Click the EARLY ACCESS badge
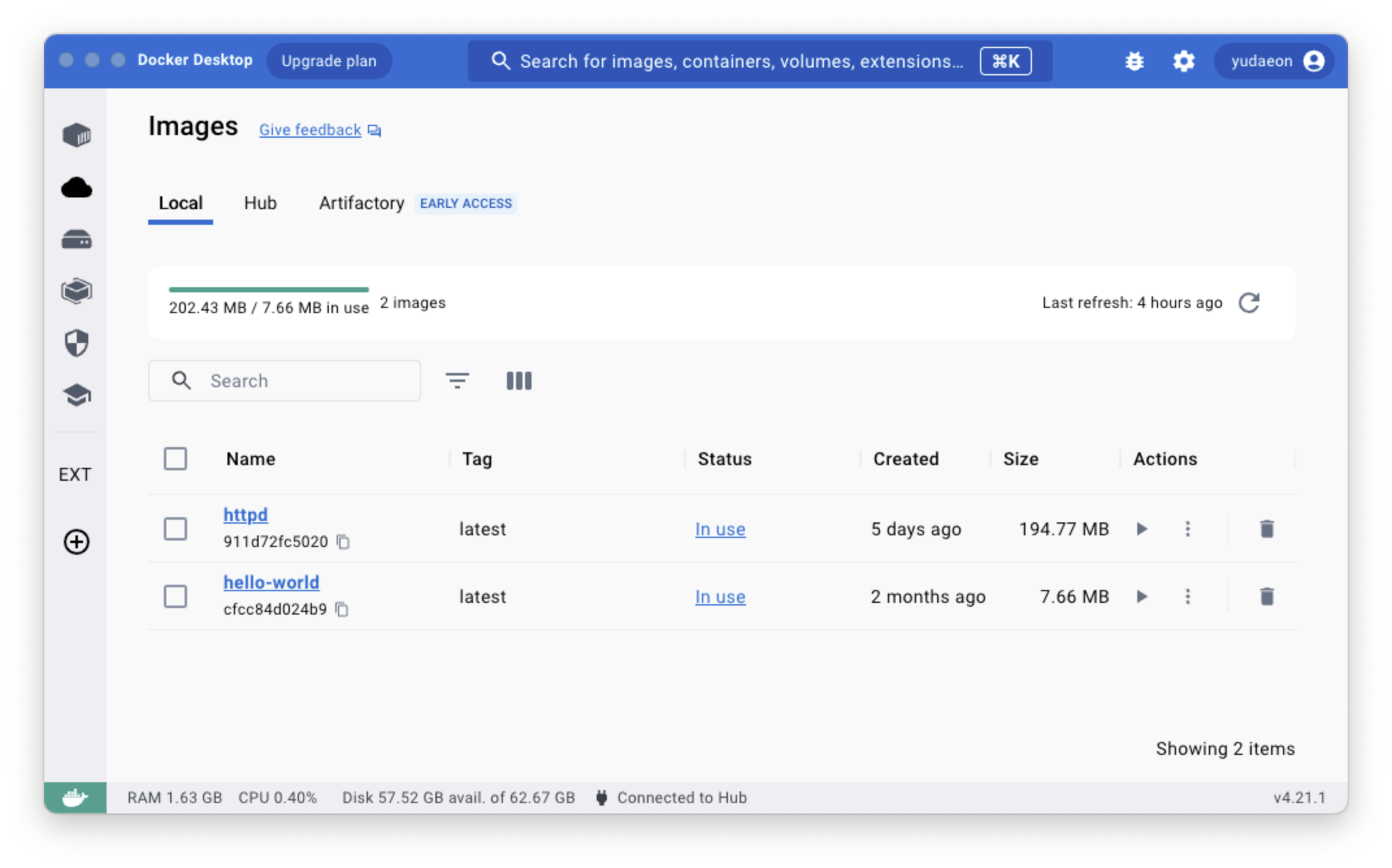Viewport: 1392px width, 868px height. 466,203
